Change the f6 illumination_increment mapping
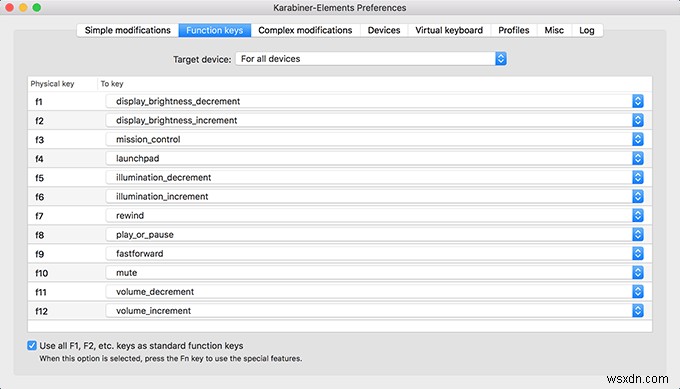Viewport: 680px width, 389px height. pyautogui.click(x=375, y=196)
